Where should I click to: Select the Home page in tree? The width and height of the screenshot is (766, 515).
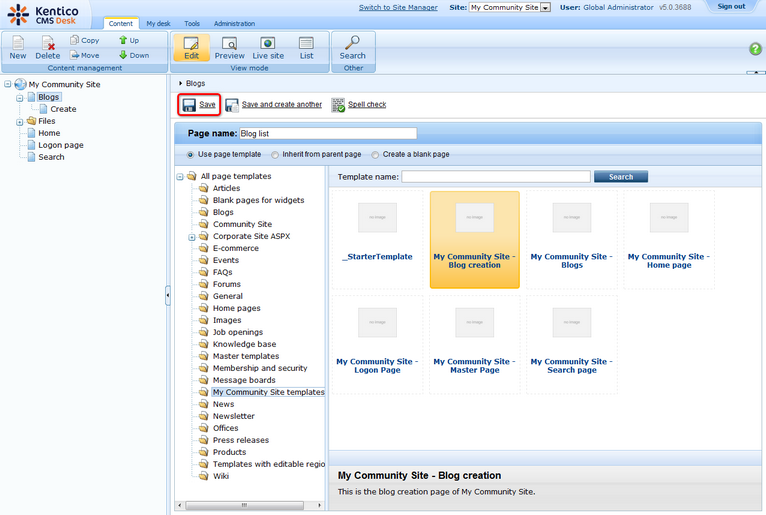coord(49,133)
